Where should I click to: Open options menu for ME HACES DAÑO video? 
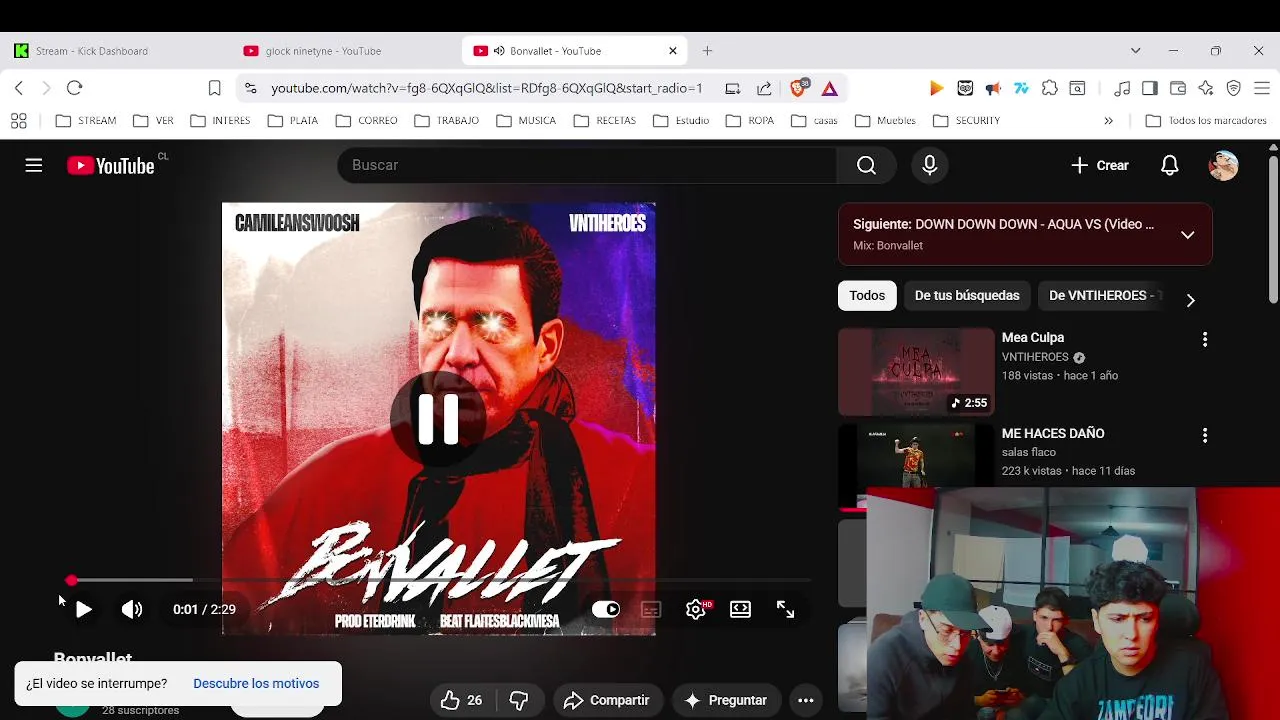(1205, 435)
